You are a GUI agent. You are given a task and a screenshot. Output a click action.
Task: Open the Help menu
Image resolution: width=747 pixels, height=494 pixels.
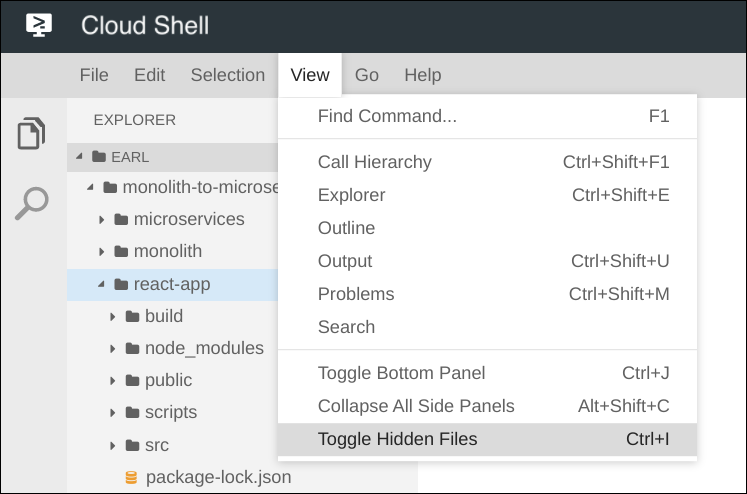(422, 75)
